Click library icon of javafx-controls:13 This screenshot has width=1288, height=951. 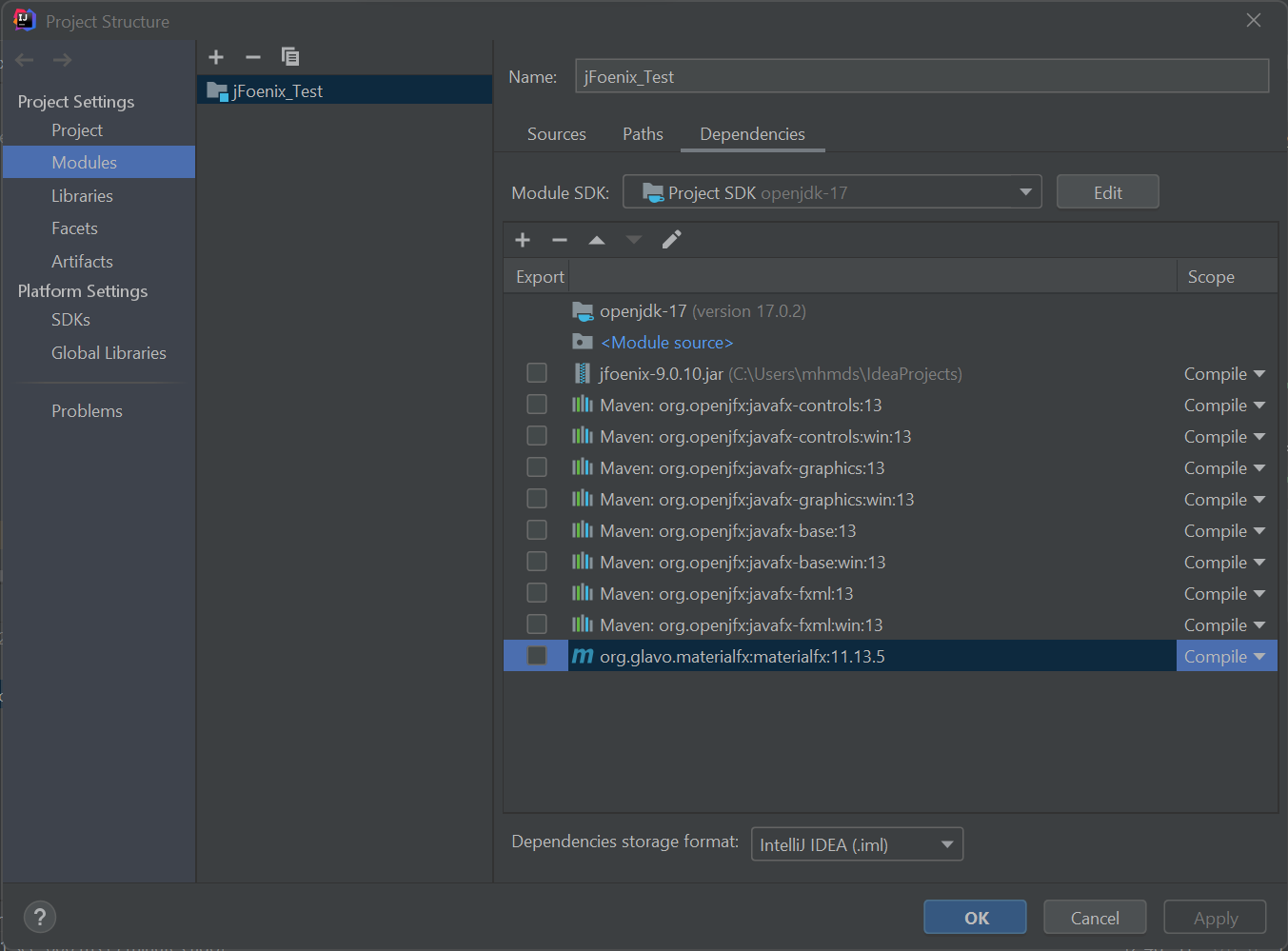[583, 405]
